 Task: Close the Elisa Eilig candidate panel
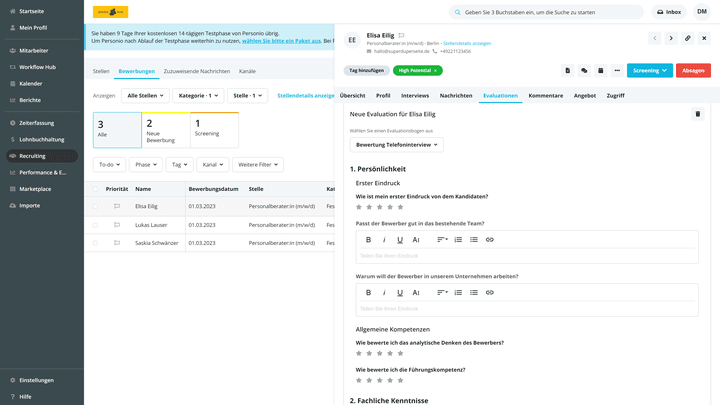click(704, 38)
